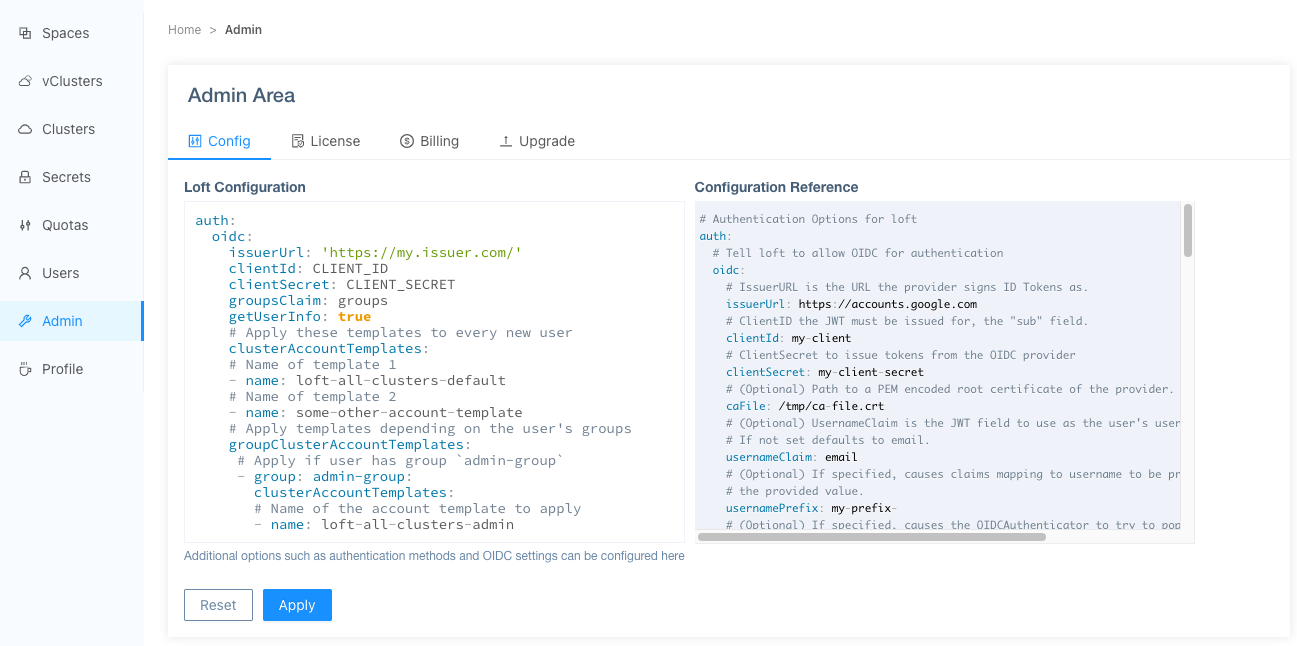This screenshot has width=1297, height=646.
Task: Click the Billing dollar icon
Action: [407, 141]
